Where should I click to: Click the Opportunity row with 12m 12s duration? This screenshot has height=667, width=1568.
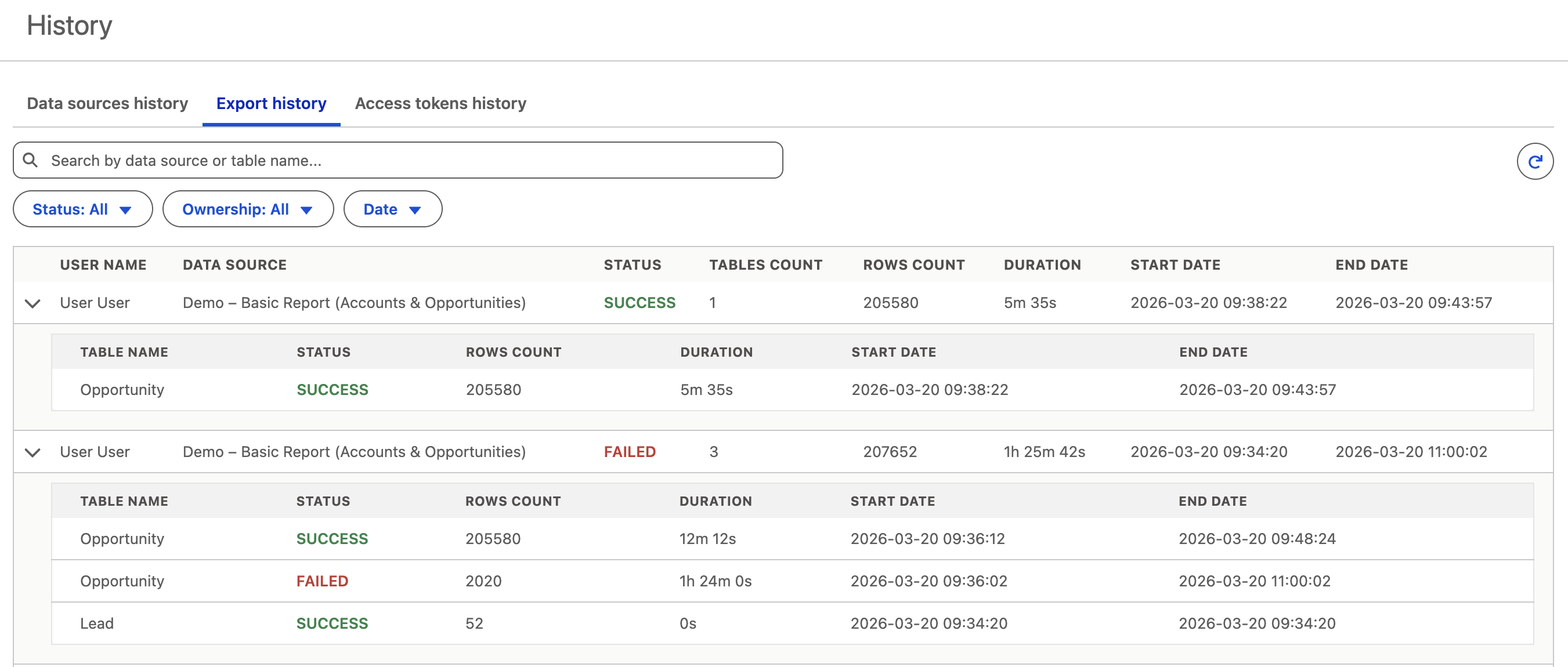click(122, 539)
